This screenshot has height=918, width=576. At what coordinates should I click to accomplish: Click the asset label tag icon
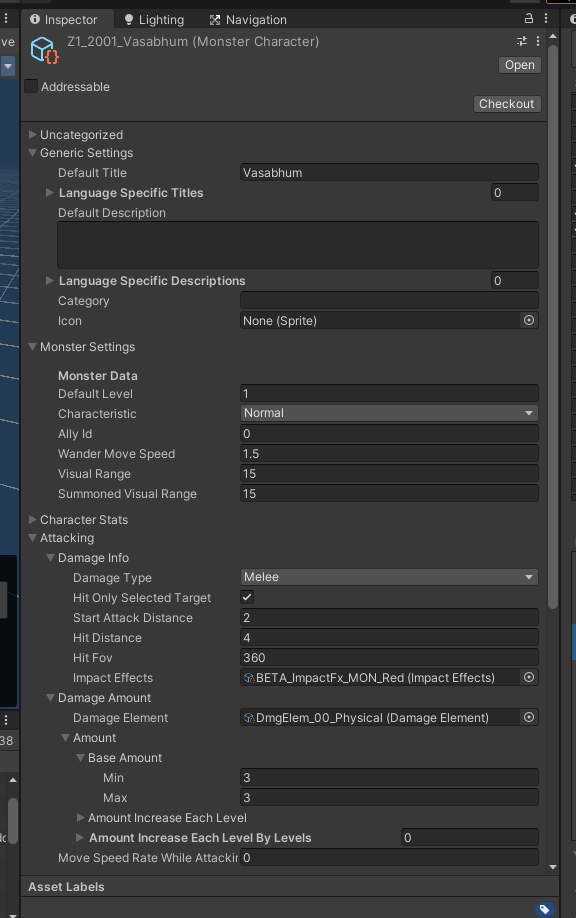(545, 911)
